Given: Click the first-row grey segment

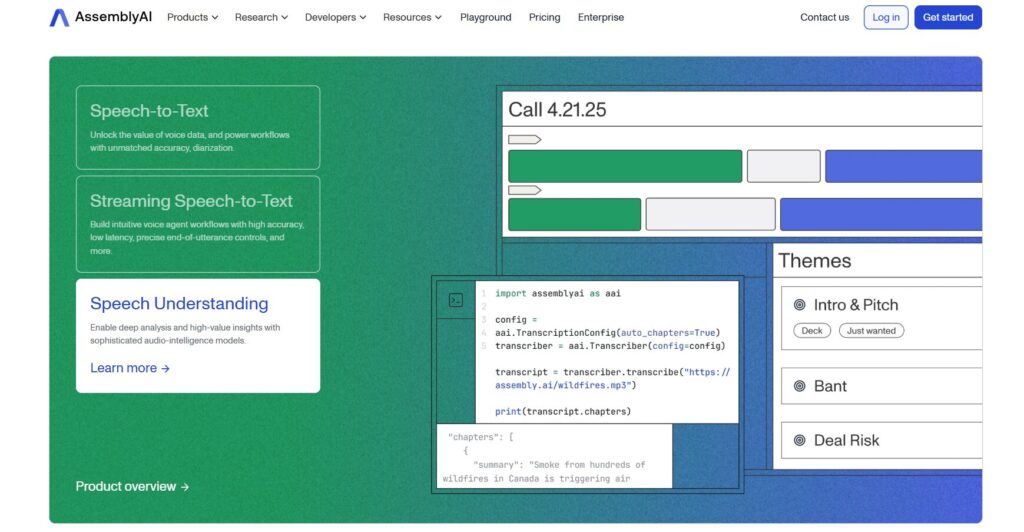Looking at the screenshot, I should point(784,166).
